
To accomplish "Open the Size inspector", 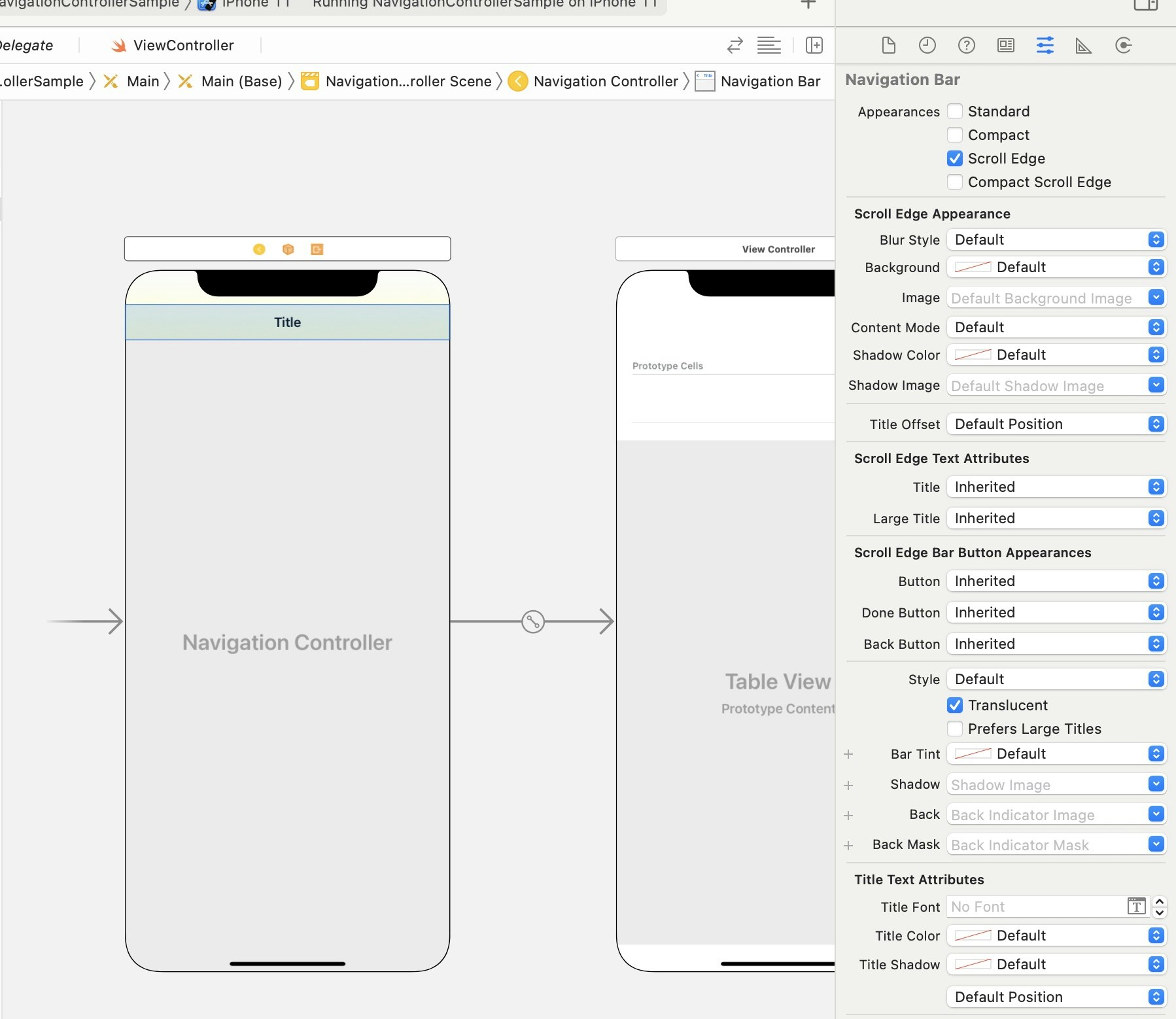I will [x=1084, y=45].
